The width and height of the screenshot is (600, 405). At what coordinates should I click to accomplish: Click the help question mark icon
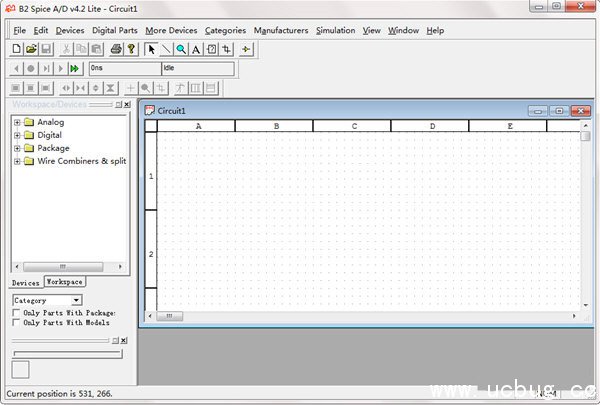(130, 49)
